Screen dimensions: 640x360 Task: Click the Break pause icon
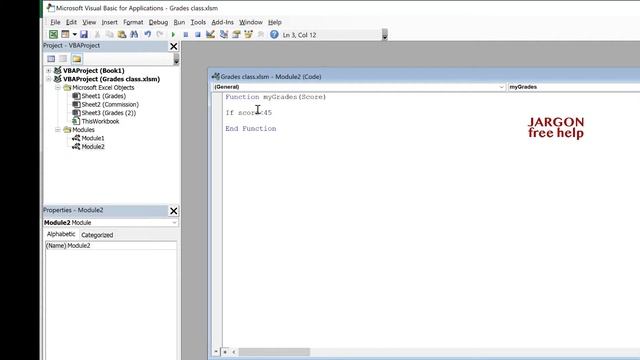tap(186, 35)
